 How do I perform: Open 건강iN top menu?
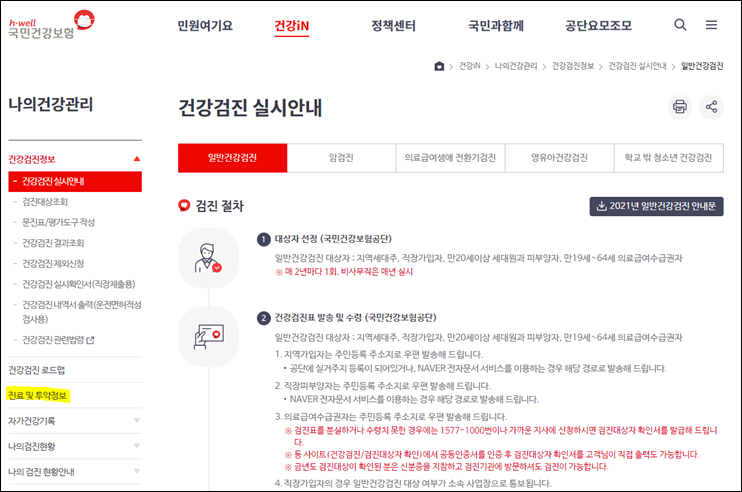click(292, 26)
